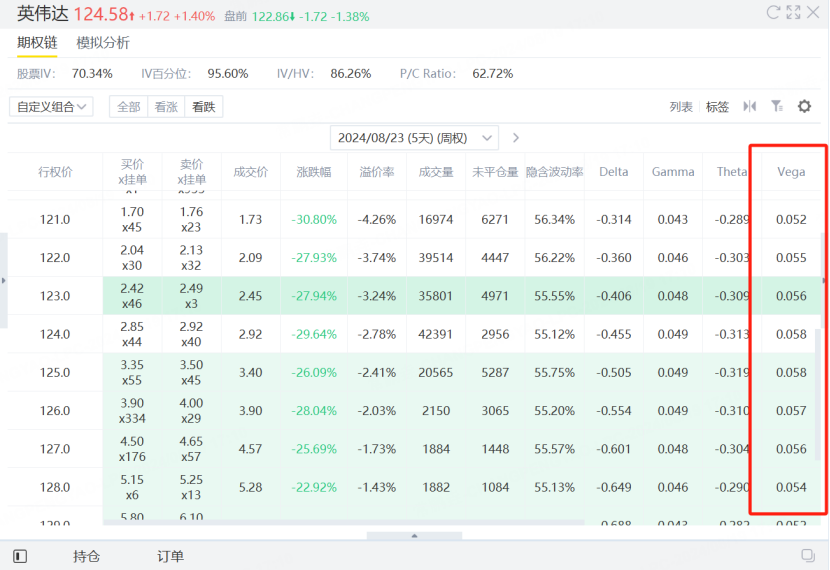
Task: Expand bottom panel using the up arrow handle
Action: coord(415,536)
